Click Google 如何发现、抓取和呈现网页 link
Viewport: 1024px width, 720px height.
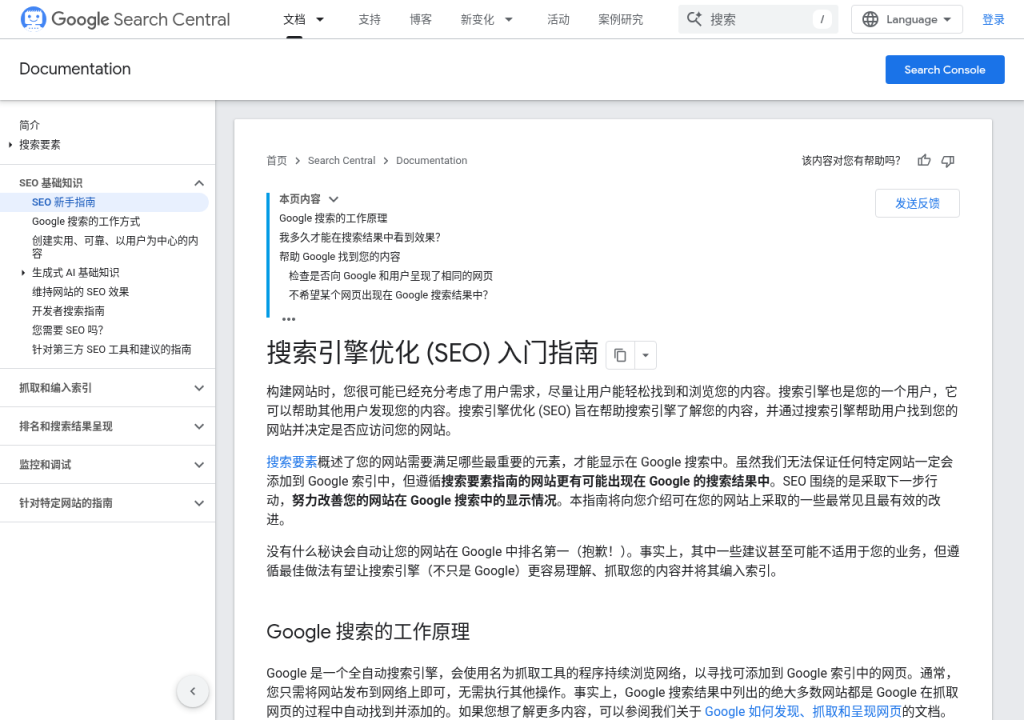click(803, 712)
